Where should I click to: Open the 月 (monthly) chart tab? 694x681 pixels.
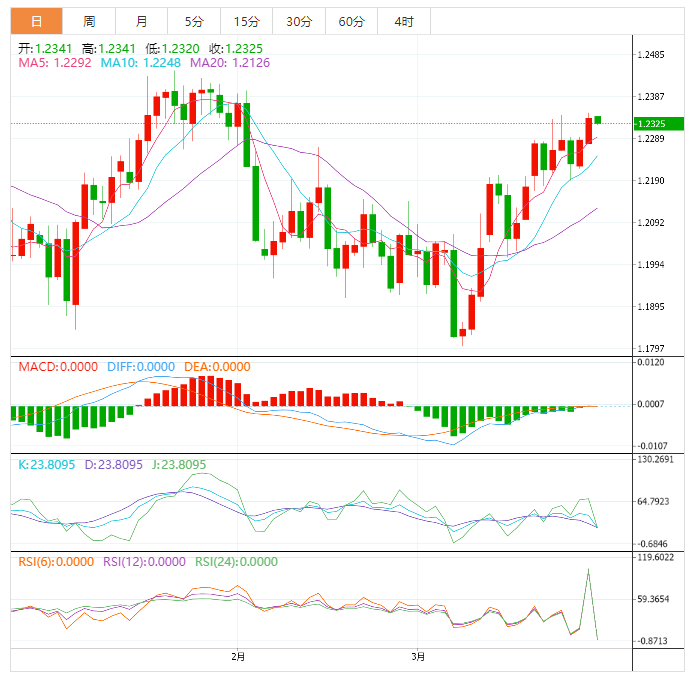click(142, 21)
